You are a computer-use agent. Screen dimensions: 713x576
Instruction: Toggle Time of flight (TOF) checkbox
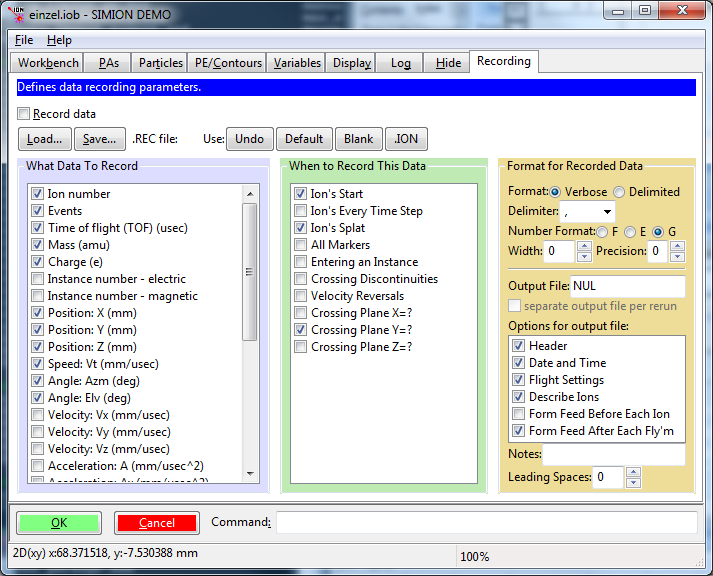pyautogui.click(x=38, y=228)
